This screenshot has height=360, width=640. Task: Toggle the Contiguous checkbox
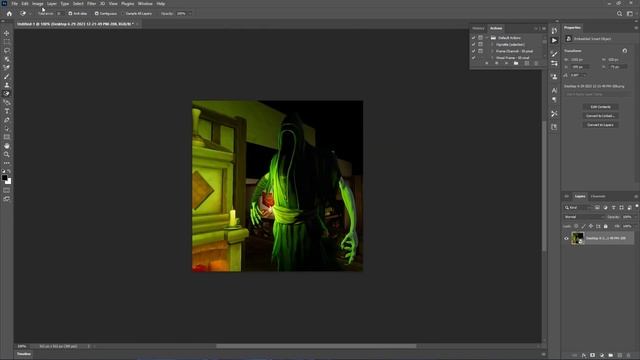point(97,13)
